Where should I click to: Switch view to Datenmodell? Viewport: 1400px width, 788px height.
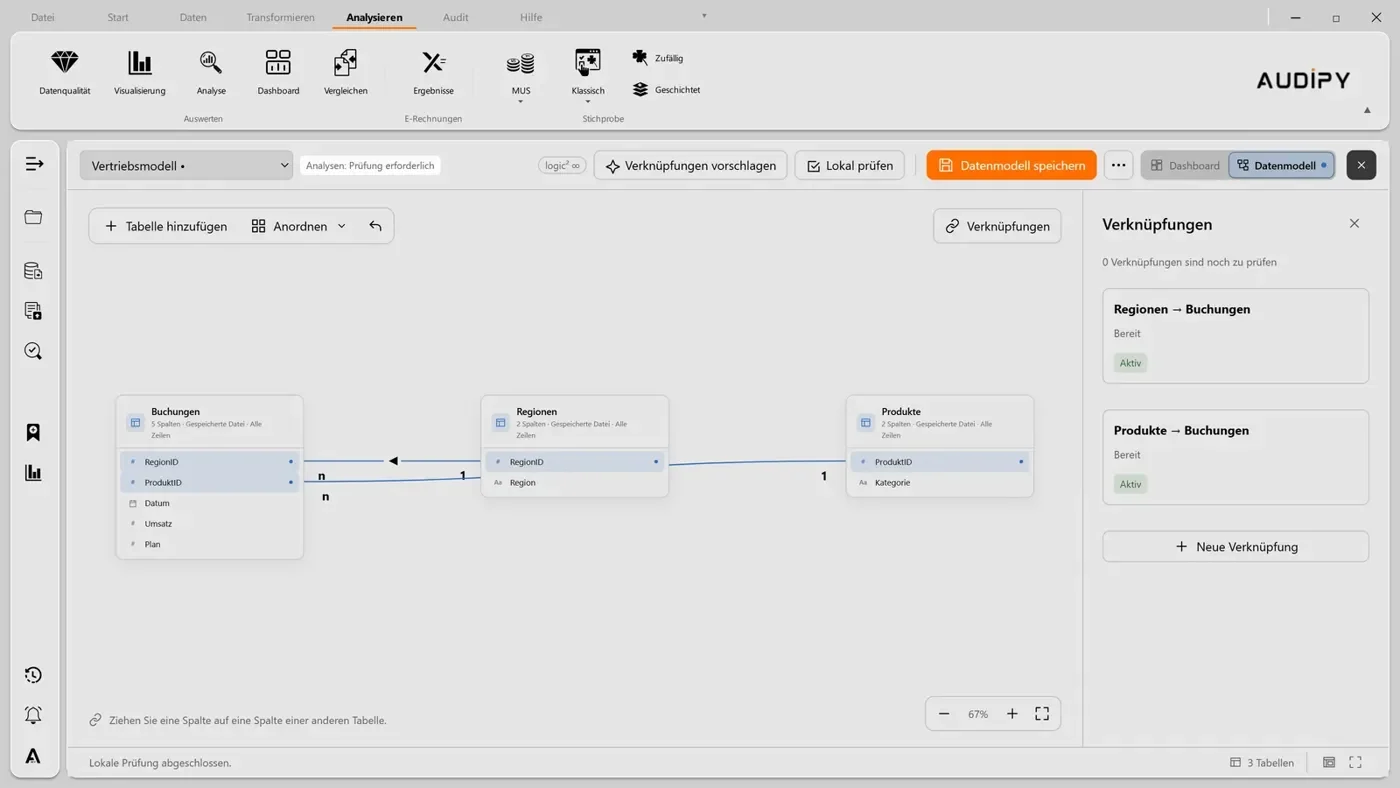pyautogui.click(x=1282, y=165)
